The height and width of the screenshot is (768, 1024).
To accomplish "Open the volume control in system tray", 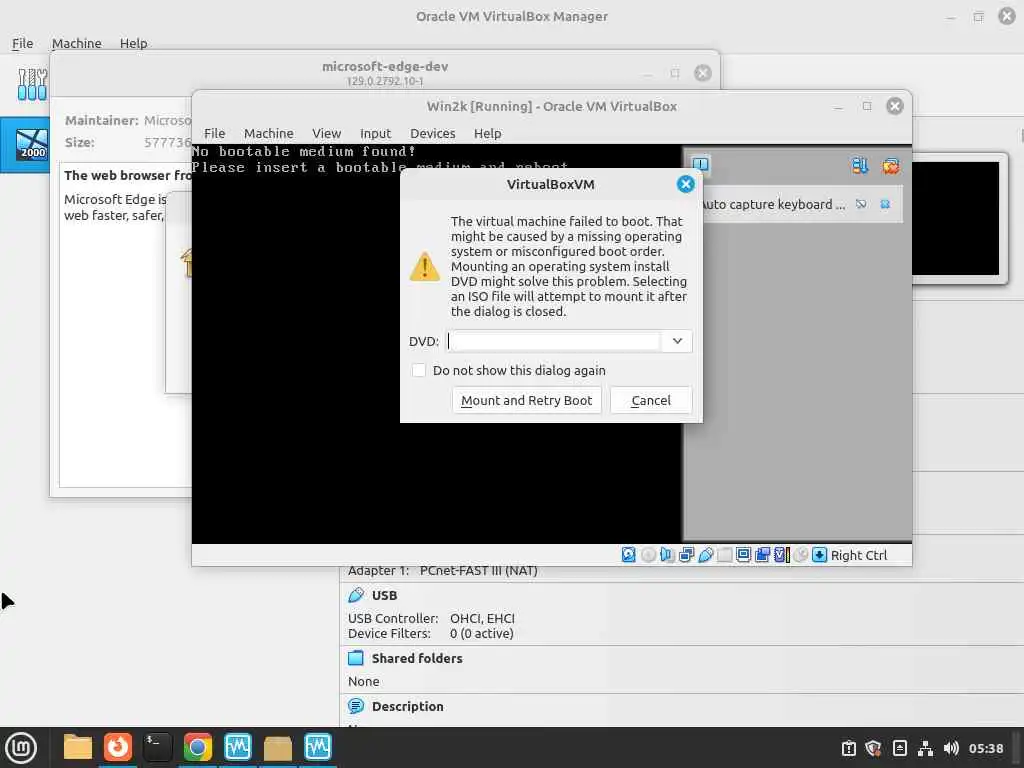I will pyautogui.click(x=952, y=748).
